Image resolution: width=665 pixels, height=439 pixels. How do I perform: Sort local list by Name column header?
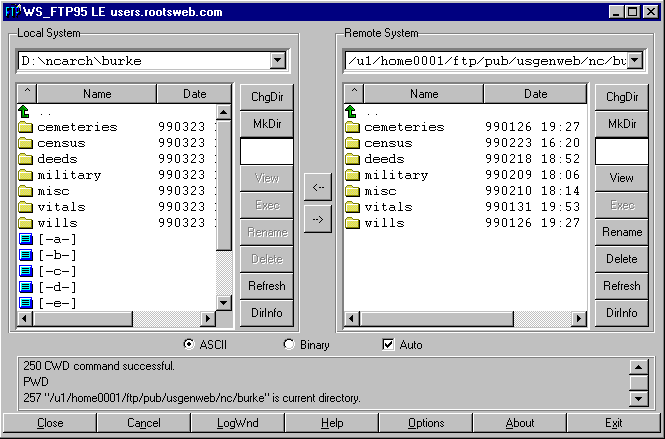[97, 94]
